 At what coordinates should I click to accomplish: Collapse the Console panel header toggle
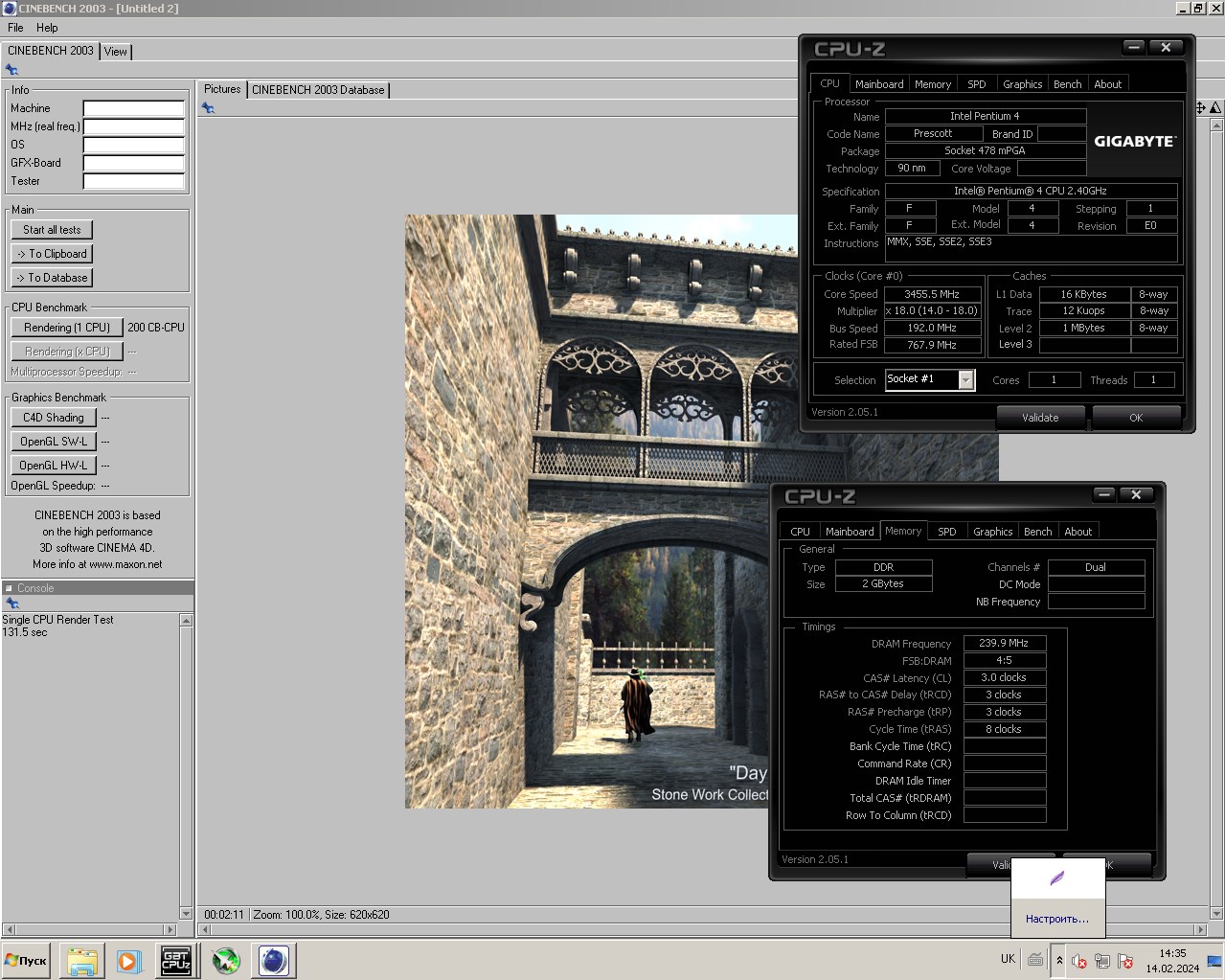pyautogui.click(x=9, y=588)
